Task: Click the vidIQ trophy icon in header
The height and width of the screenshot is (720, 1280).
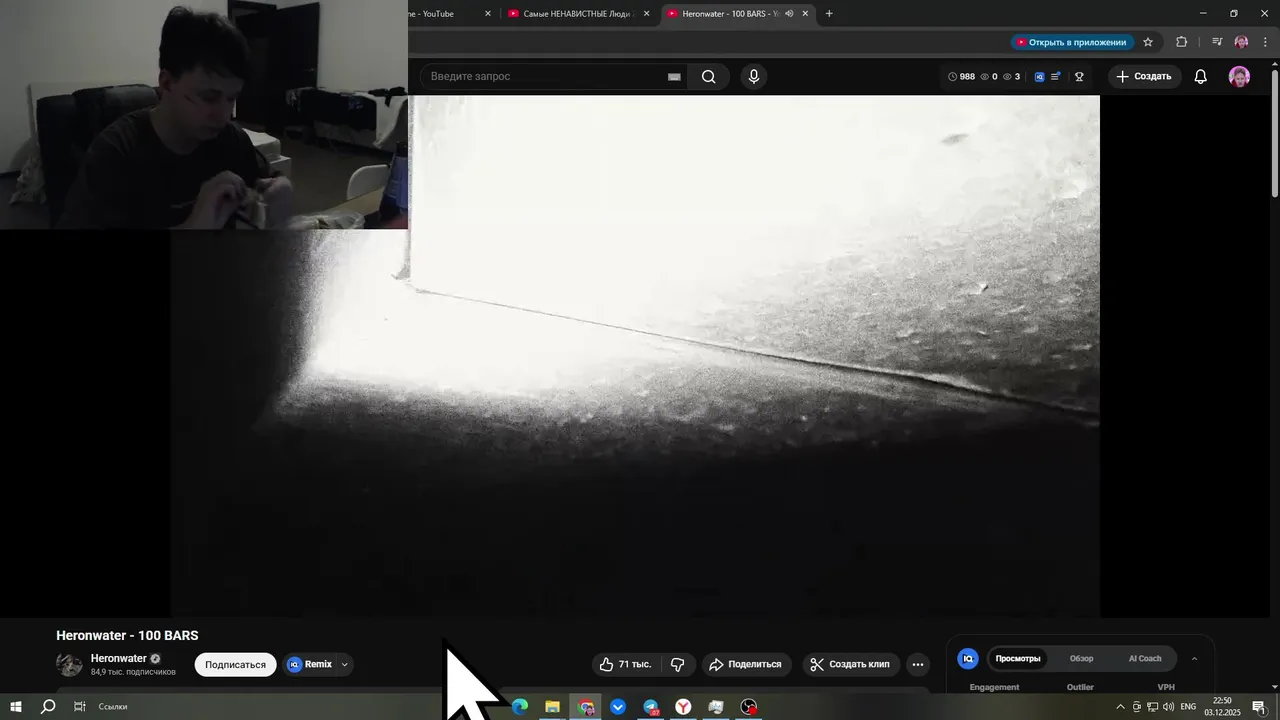Action: click(1079, 77)
